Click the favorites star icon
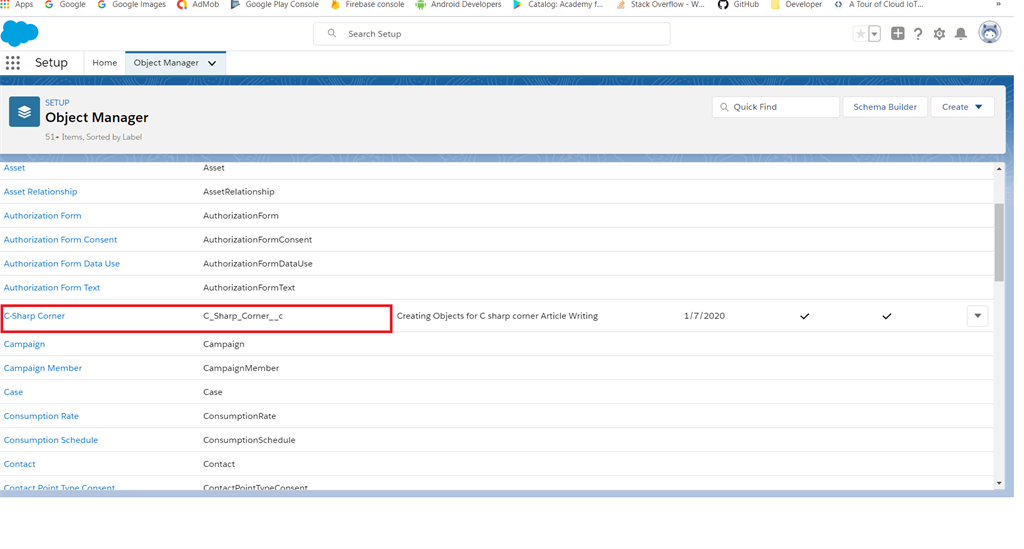The image size is (1024, 549). pyautogui.click(x=860, y=34)
